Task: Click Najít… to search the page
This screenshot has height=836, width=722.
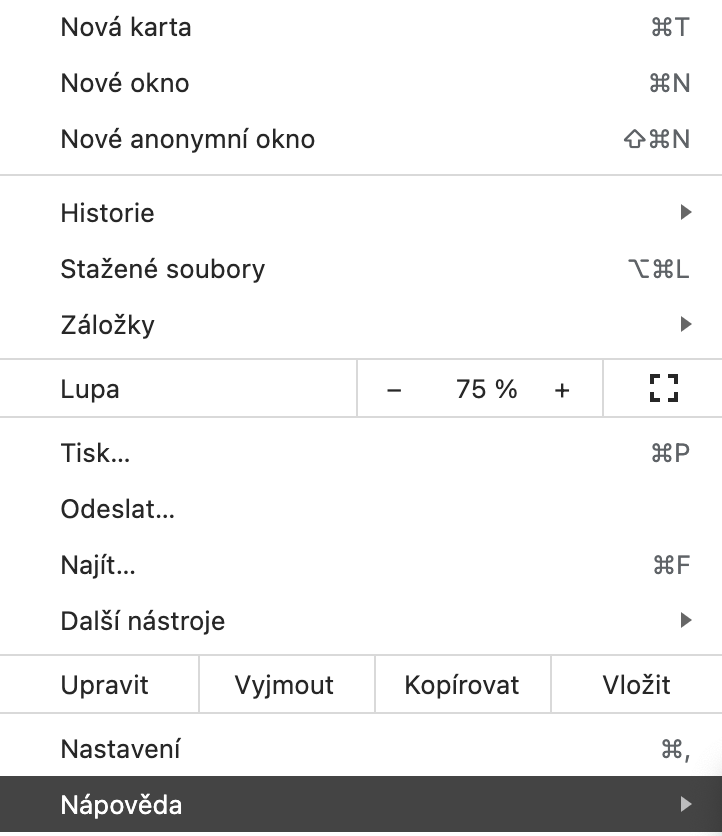Action: coord(98,565)
